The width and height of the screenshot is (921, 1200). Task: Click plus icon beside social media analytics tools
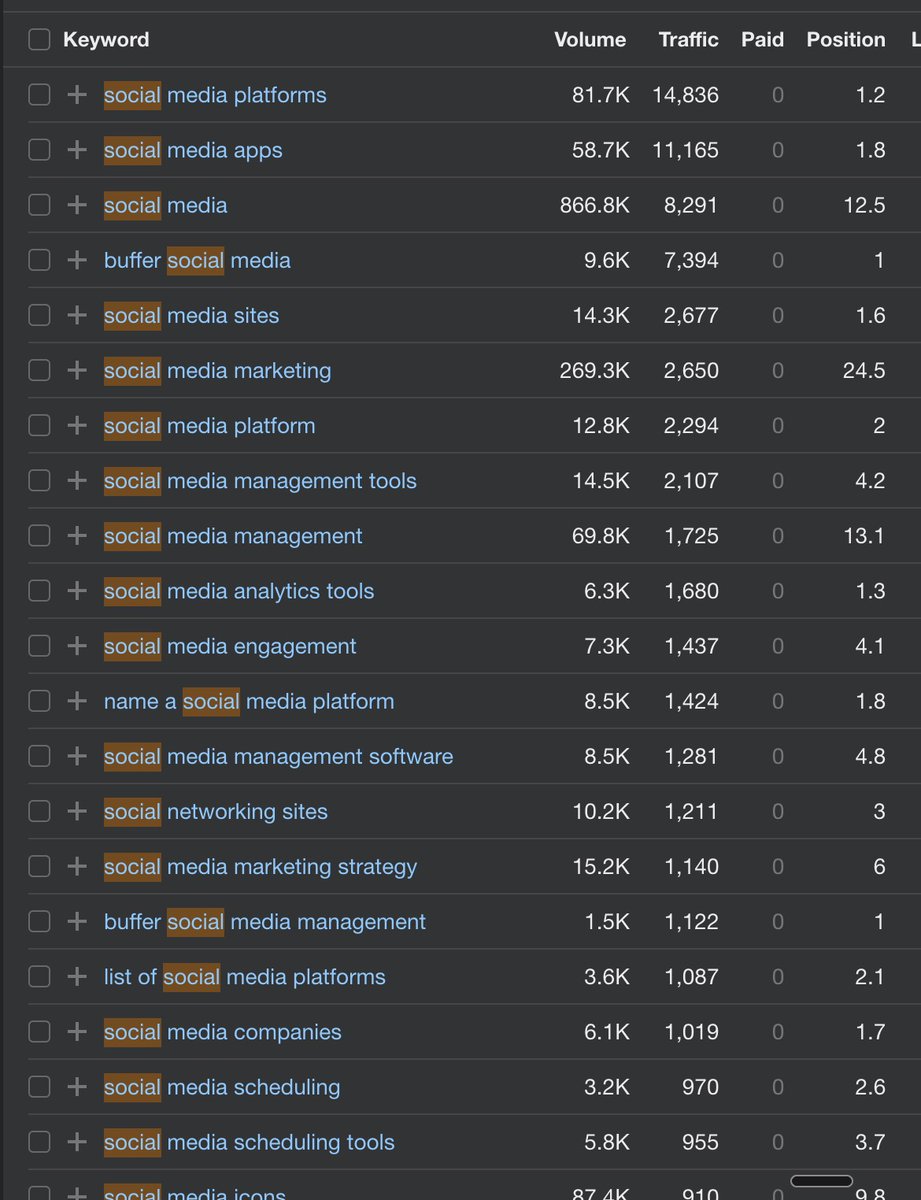click(77, 591)
